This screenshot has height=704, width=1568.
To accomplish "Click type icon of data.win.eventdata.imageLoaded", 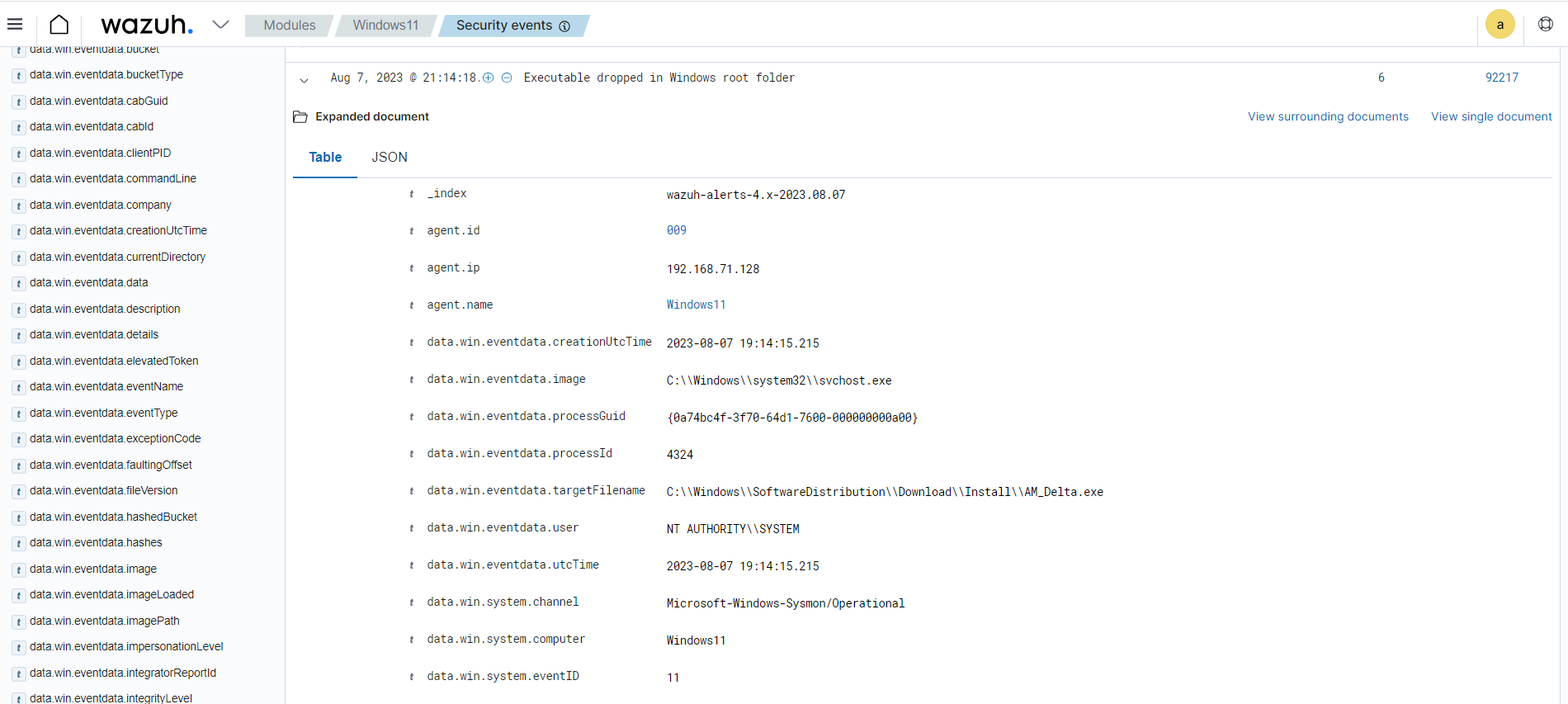I will point(18,595).
